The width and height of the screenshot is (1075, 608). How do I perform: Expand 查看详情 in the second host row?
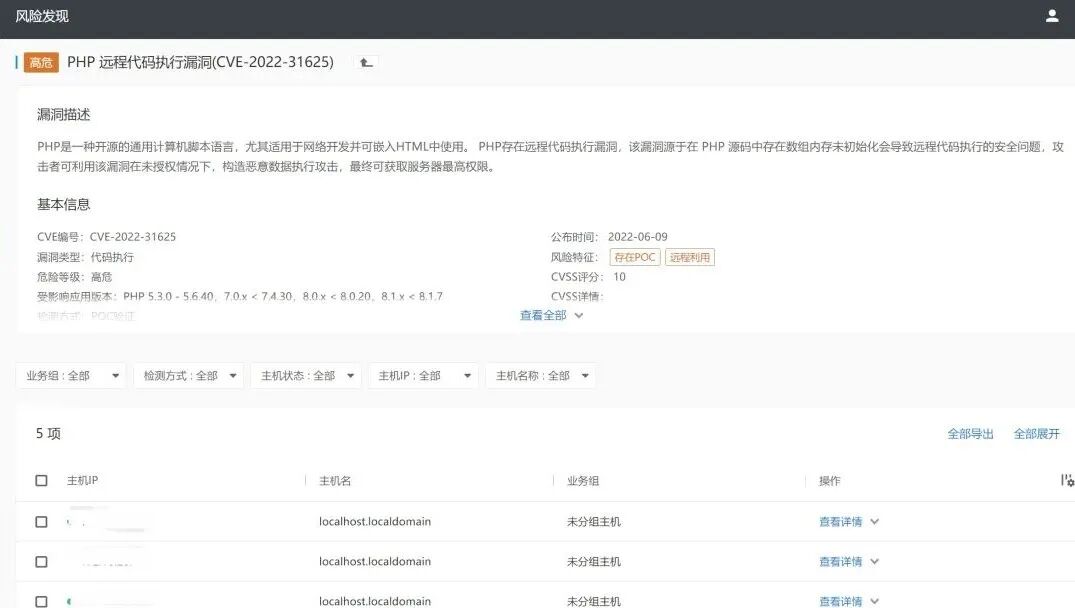(849, 561)
